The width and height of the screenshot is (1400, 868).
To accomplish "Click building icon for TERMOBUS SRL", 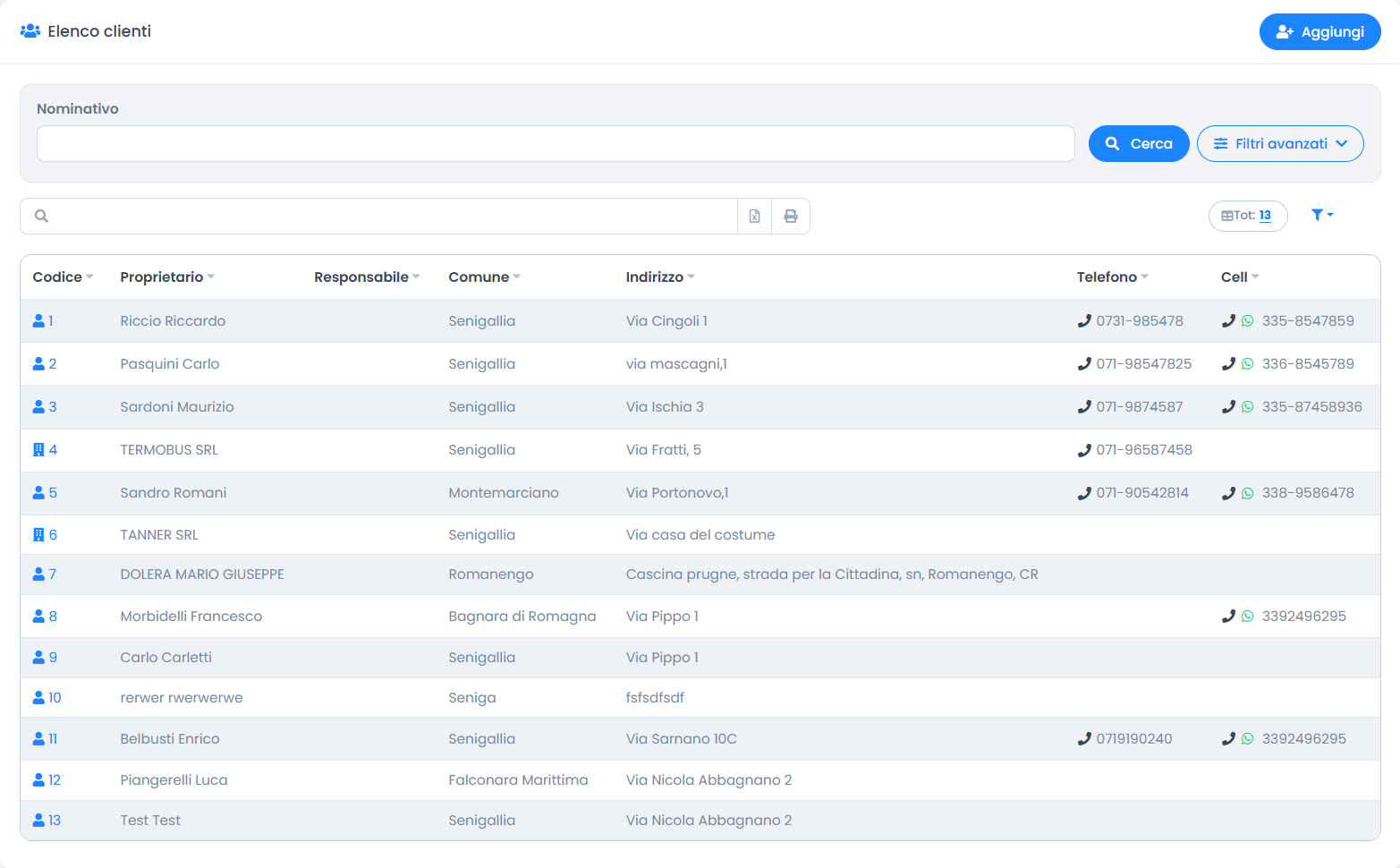I will pyautogui.click(x=38, y=450).
